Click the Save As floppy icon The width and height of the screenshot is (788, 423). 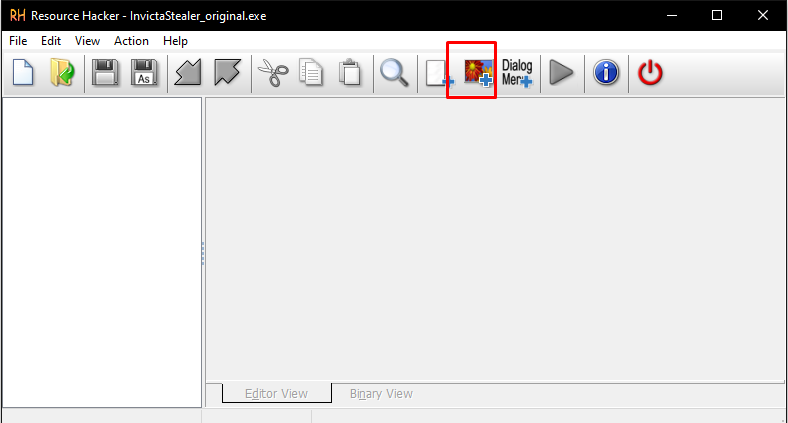144,73
